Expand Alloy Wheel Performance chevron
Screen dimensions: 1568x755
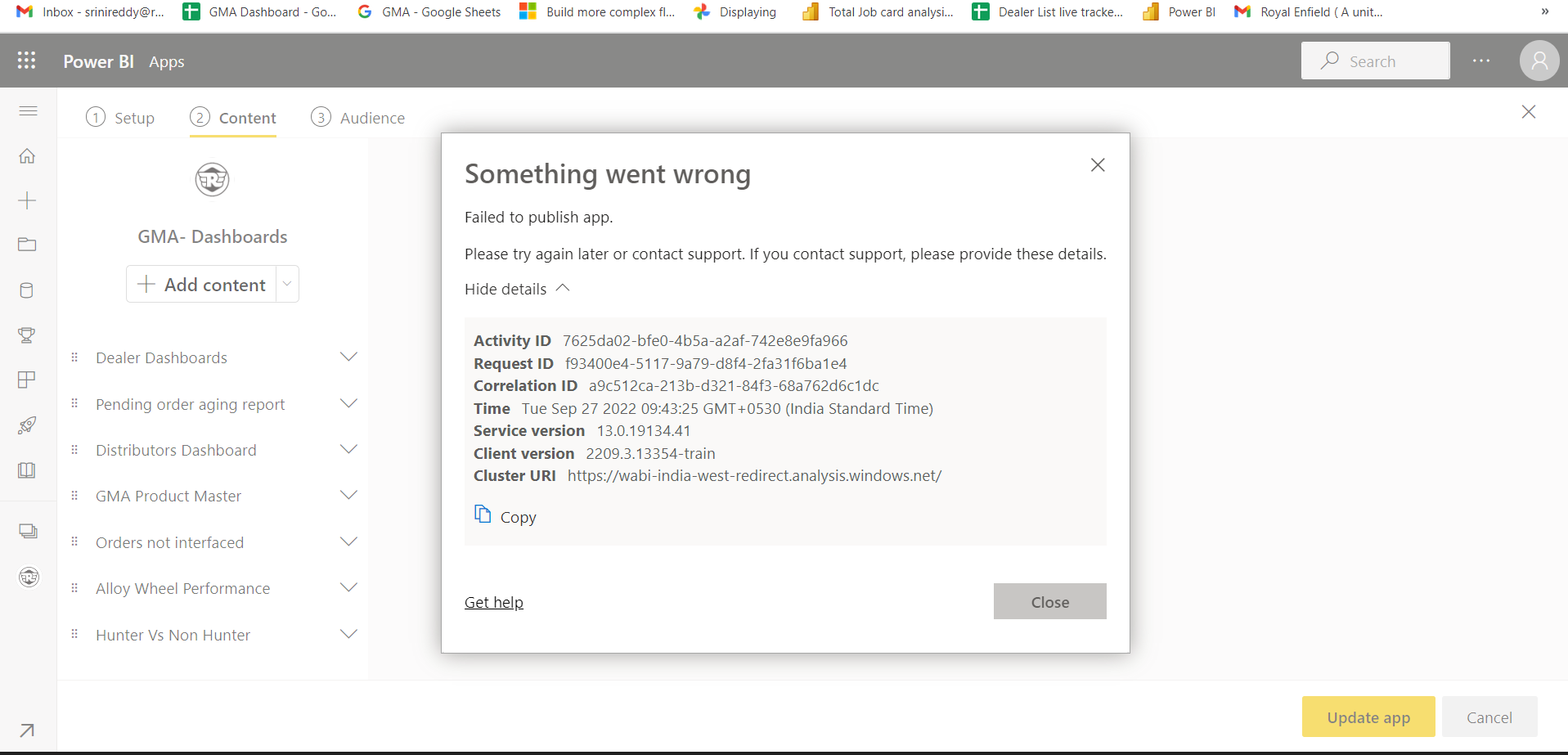pos(348,587)
